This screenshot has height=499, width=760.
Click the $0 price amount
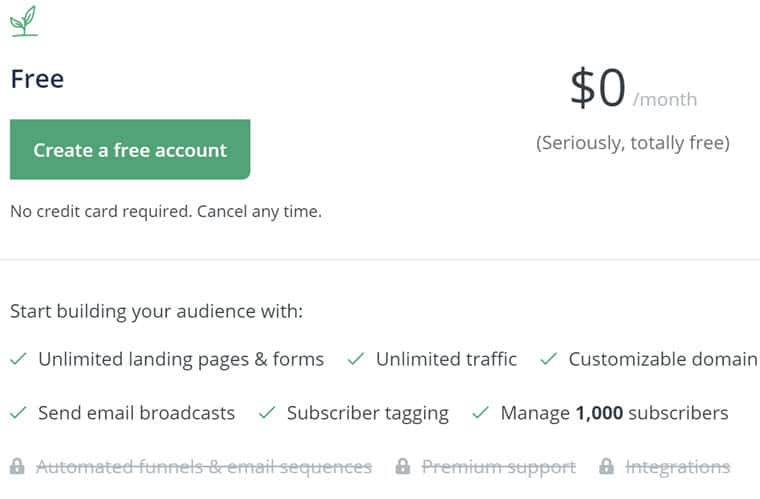pos(598,88)
